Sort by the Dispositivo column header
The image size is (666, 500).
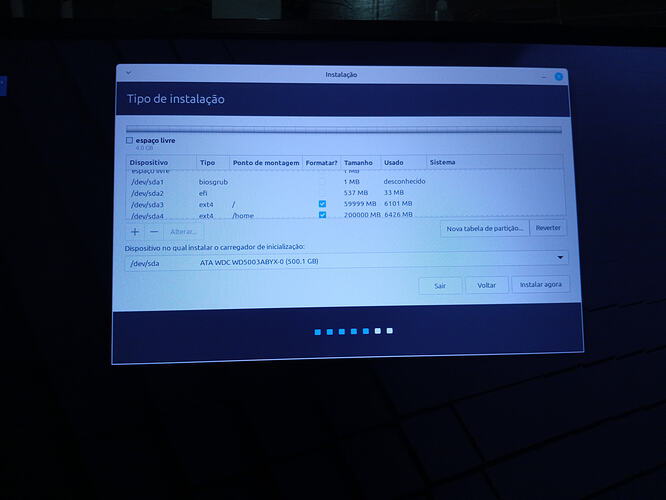[161, 163]
